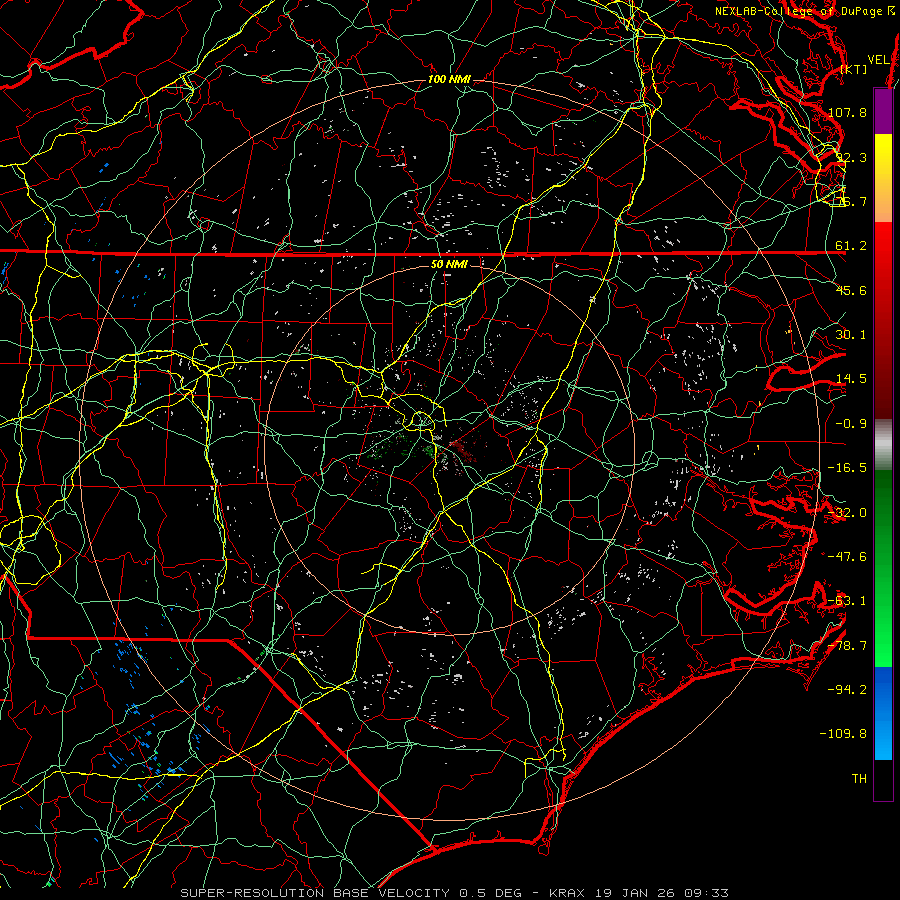Pick the purple segment of the velocity scale
The image size is (900, 900).
(883, 111)
